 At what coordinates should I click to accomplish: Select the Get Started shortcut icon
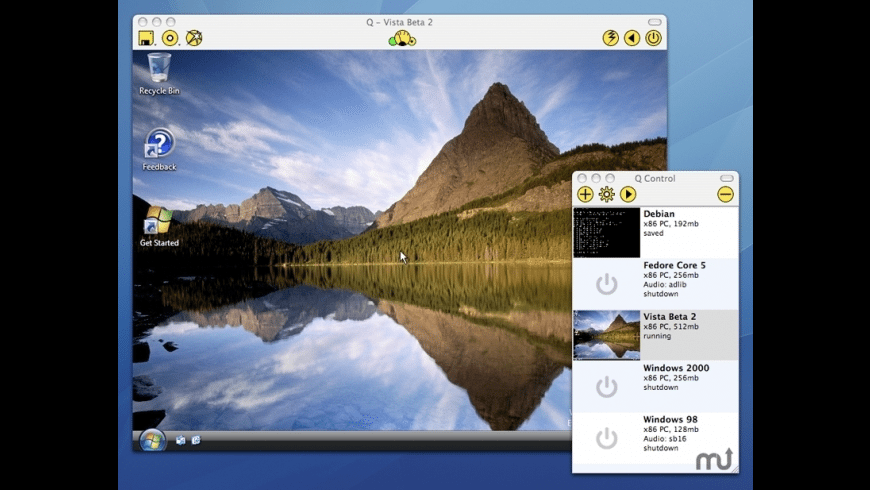(159, 226)
